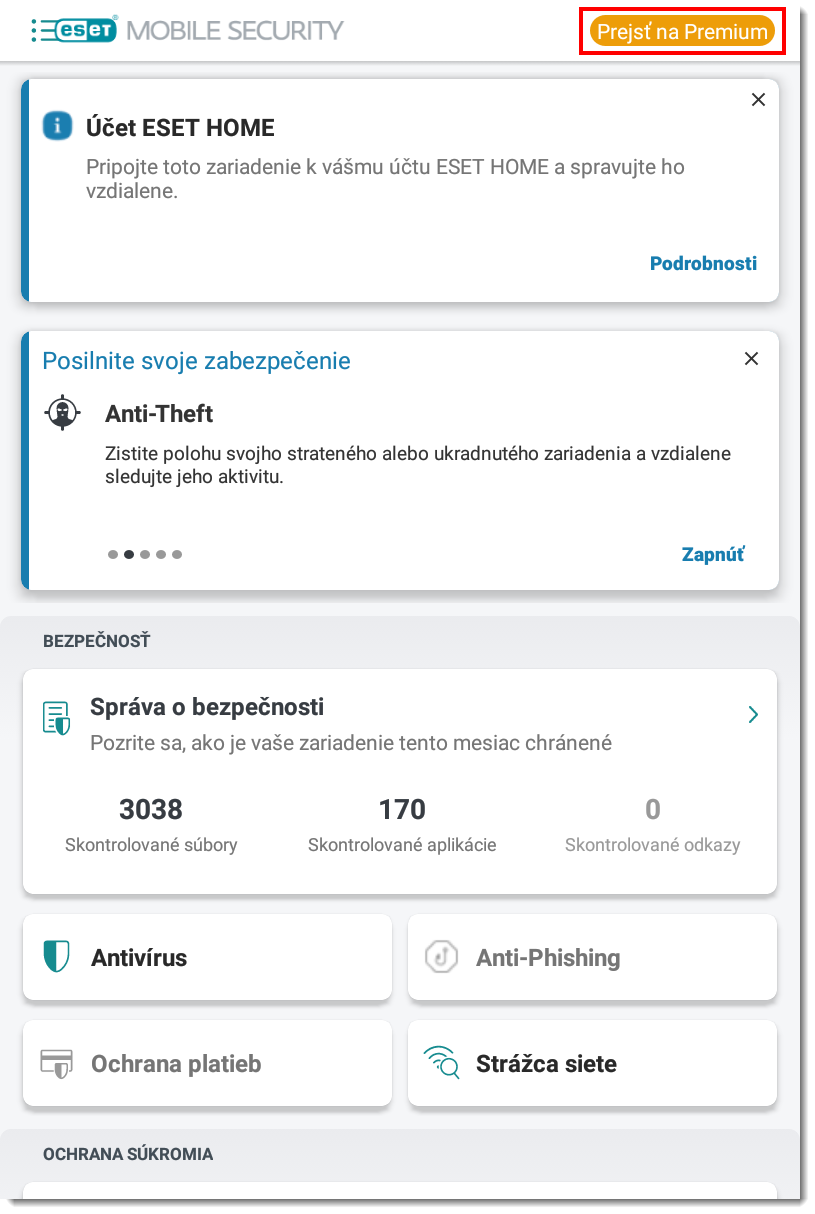The image size is (815, 1214).
Task: Click the Antivírus shield icon
Action: [x=57, y=957]
